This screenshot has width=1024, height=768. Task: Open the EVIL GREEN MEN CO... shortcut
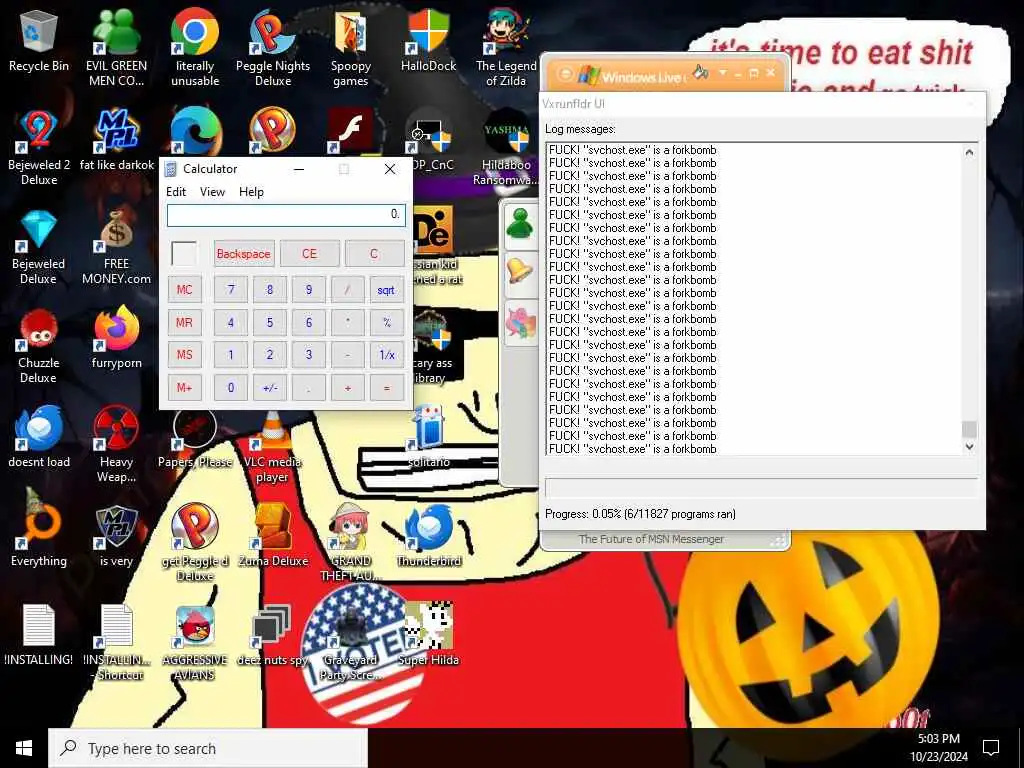(x=116, y=47)
